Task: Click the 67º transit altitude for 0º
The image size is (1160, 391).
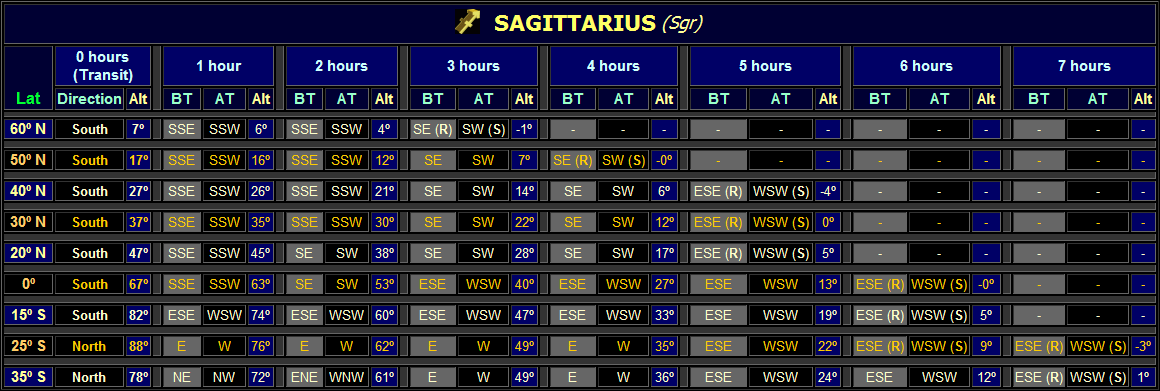Action: pyautogui.click(x=138, y=285)
